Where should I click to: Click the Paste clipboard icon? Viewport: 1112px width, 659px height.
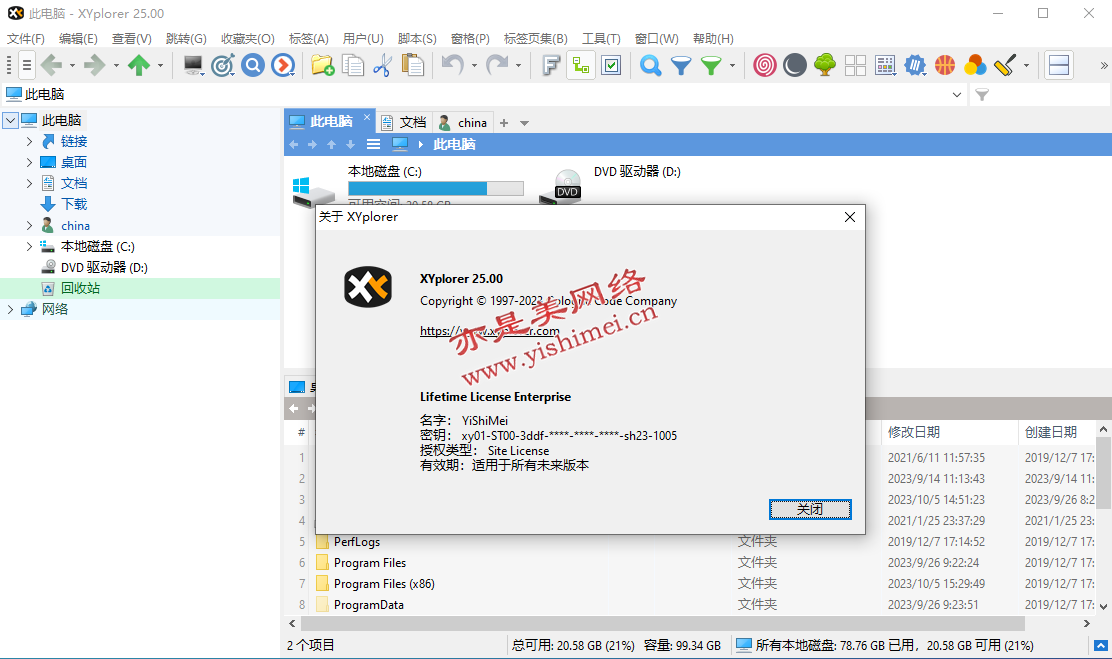coord(412,65)
